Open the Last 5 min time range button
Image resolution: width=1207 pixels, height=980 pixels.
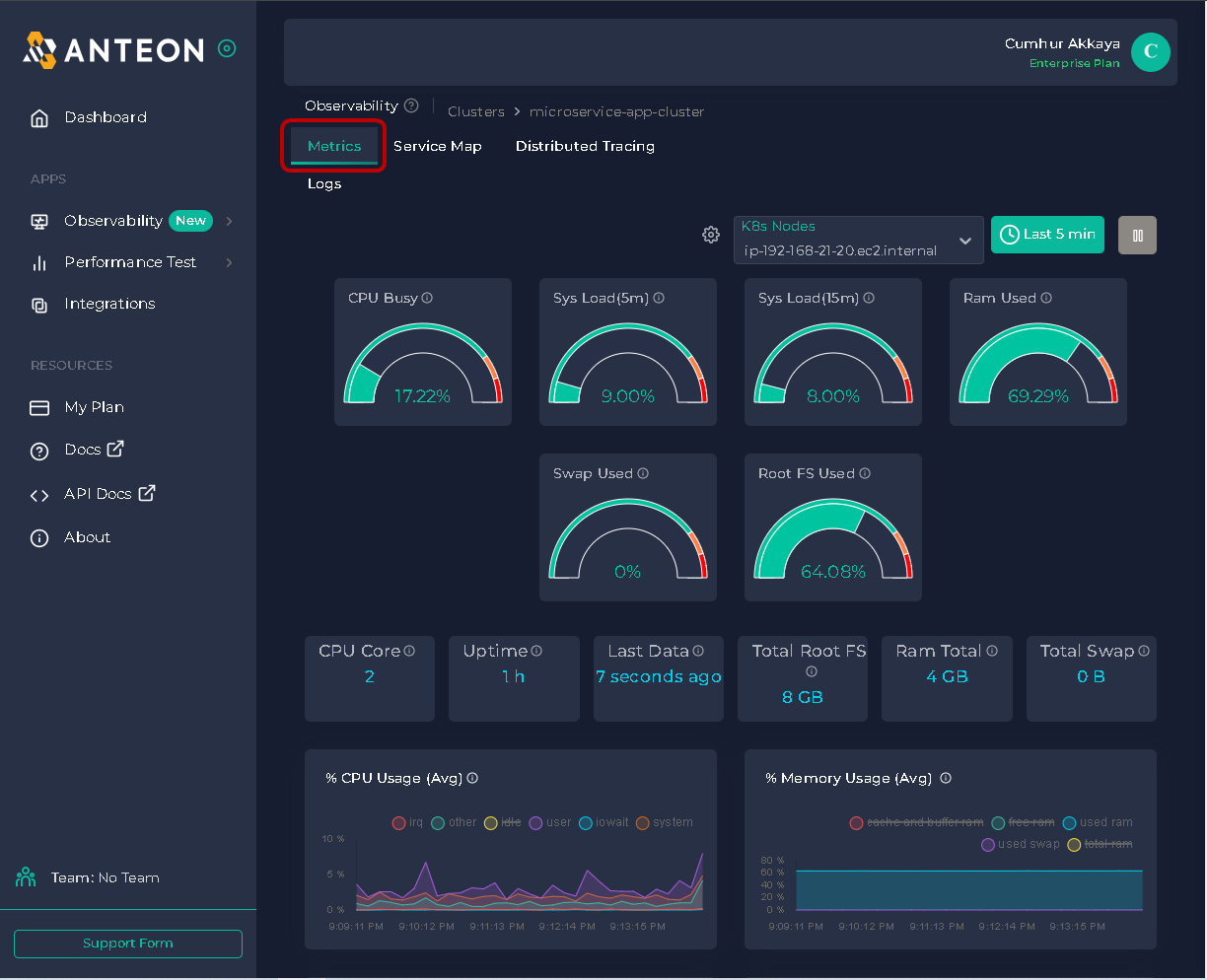(1047, 235)
